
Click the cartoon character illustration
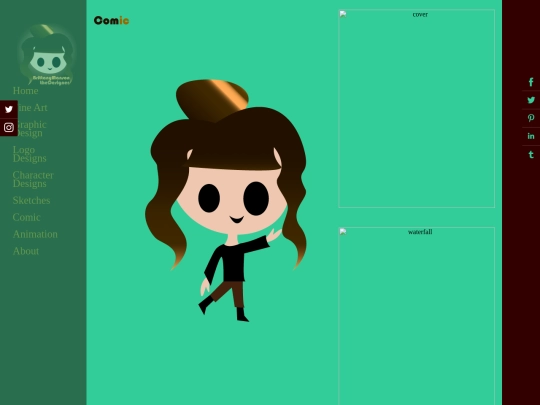click(x=226, y=201)
